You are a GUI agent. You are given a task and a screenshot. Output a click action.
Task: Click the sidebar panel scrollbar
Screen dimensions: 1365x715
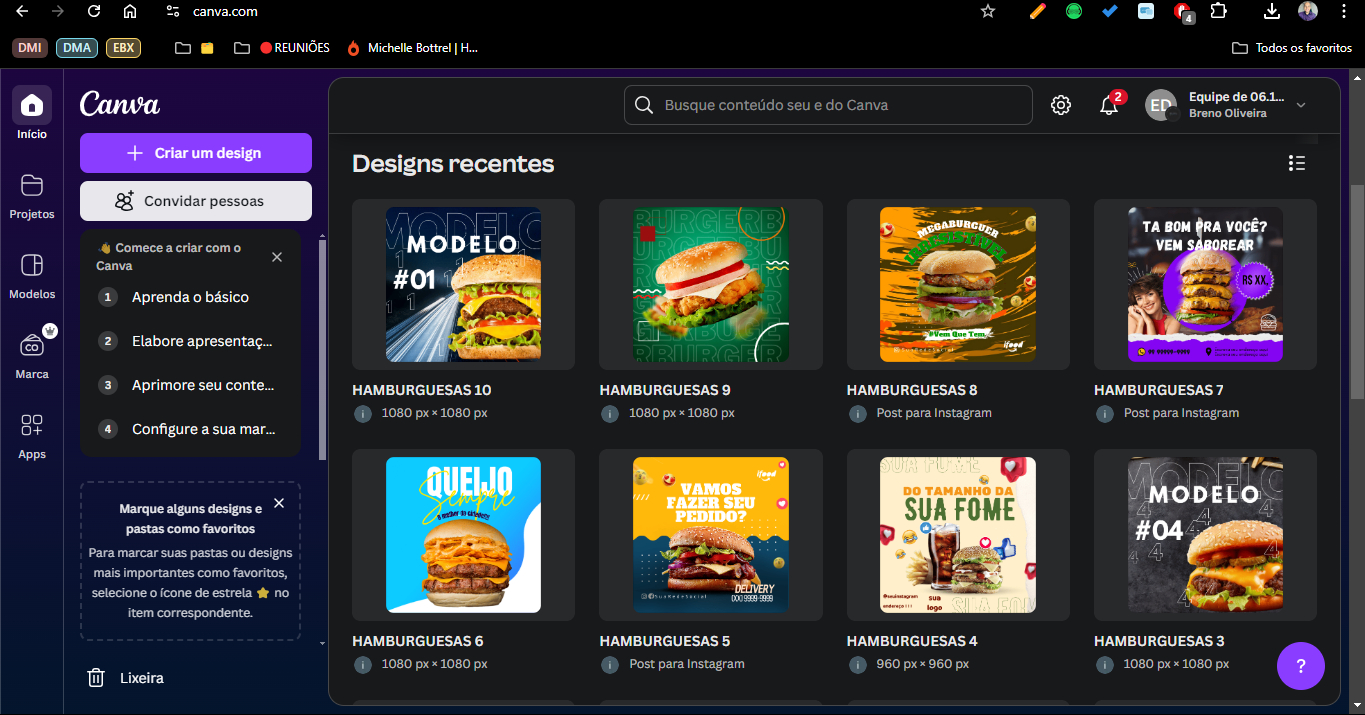click(322, 350)
